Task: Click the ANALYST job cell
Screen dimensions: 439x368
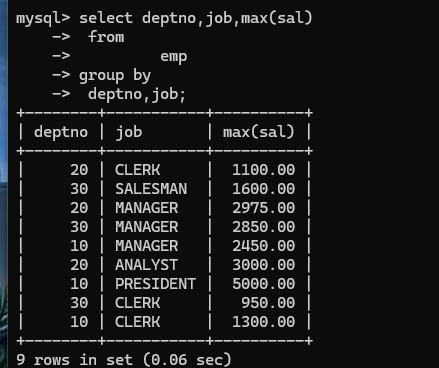Action: click(x=146, y=265)
